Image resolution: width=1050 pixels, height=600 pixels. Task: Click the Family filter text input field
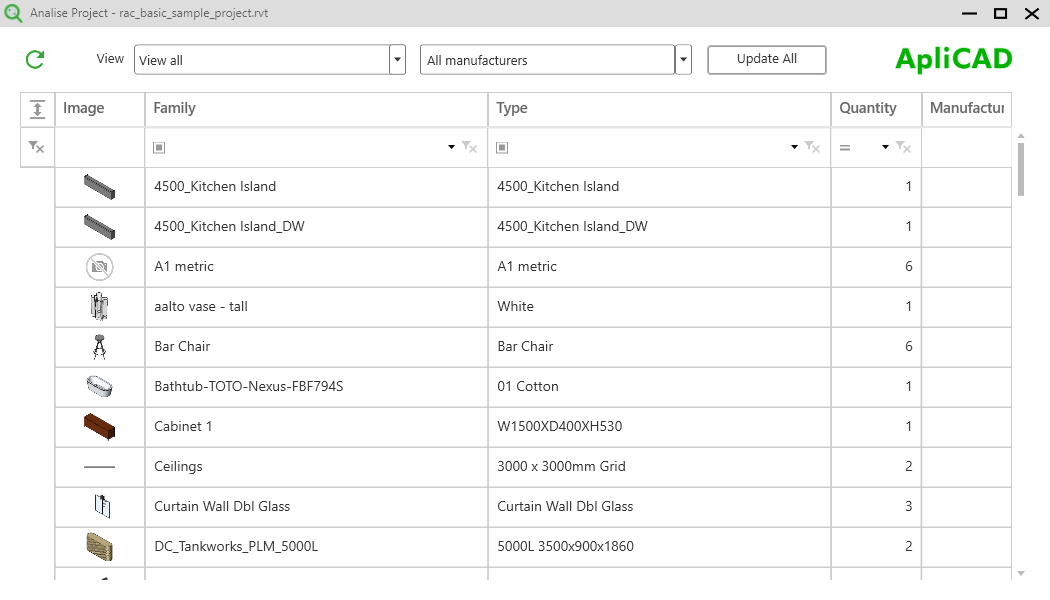point(300,147)
